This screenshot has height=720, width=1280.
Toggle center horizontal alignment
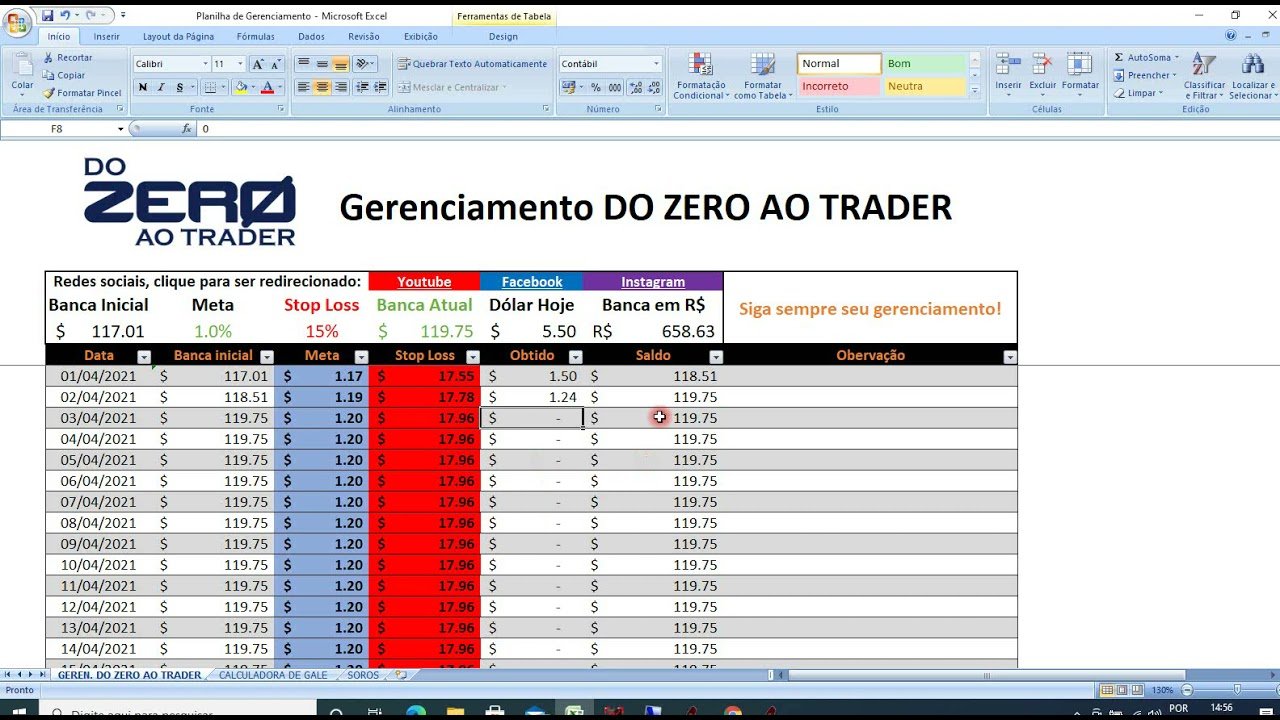322,88
